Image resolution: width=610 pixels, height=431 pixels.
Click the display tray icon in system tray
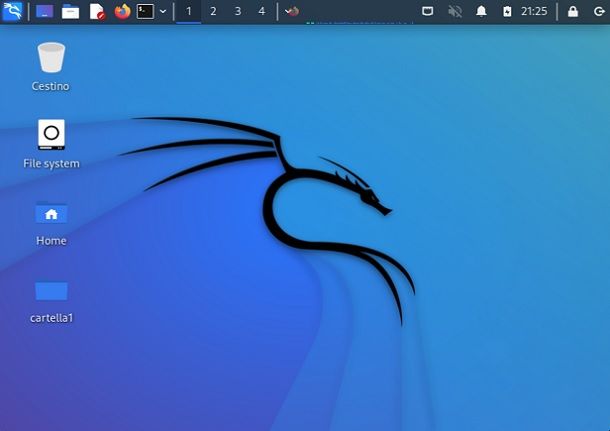pyautogui.click(x=428, y=12)
